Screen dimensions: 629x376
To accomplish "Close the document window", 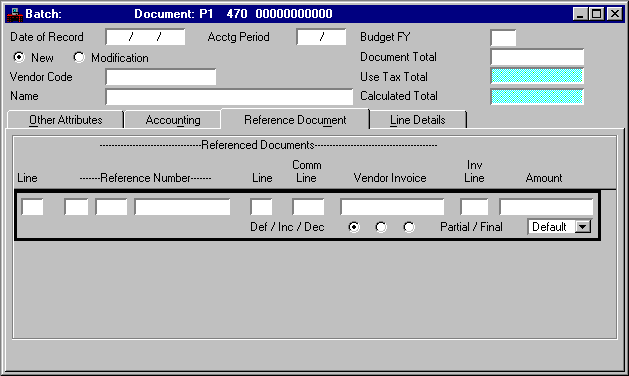I will click(x=615, y=14).
